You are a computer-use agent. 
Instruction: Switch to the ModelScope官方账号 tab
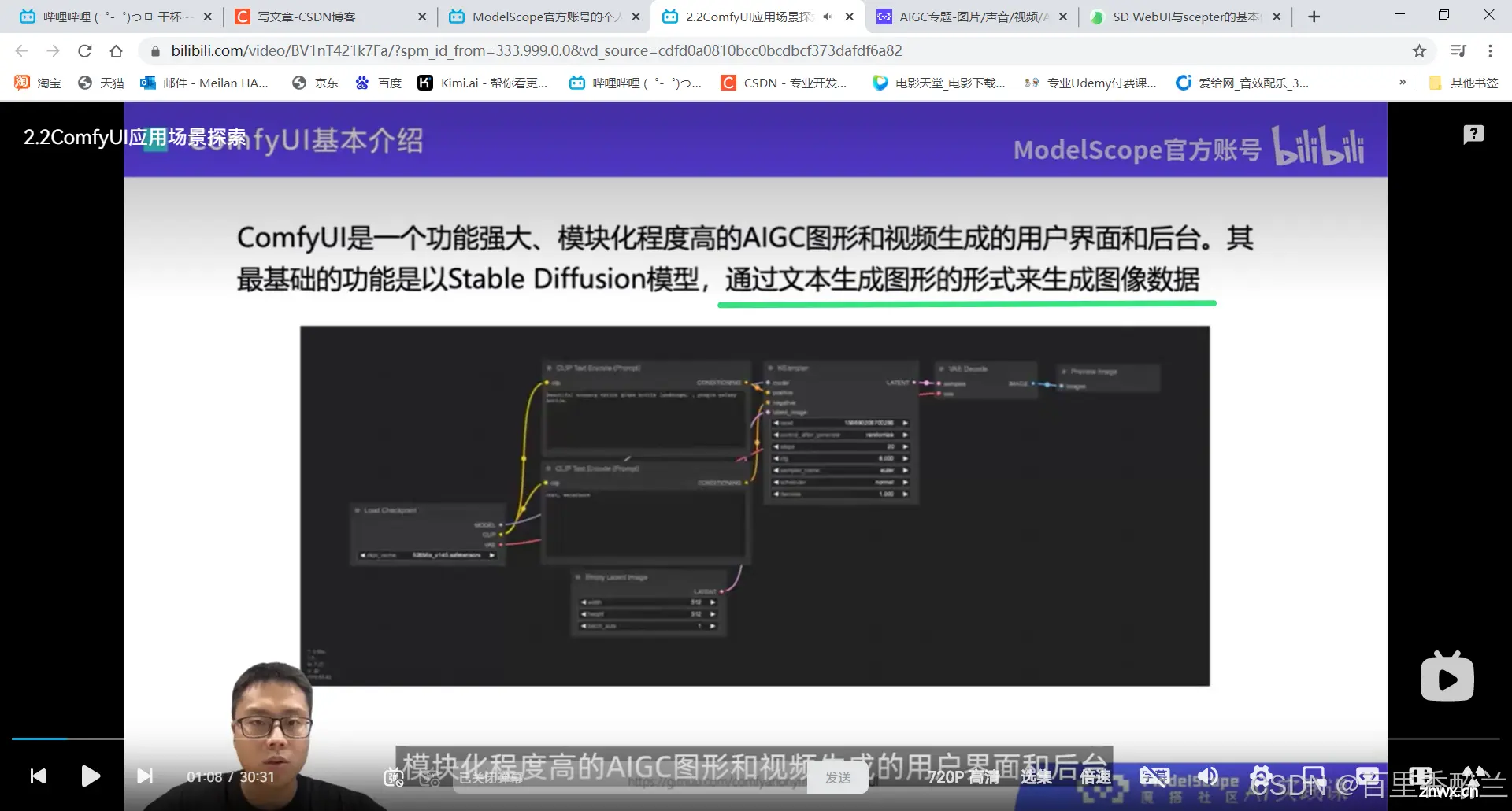(x=543, y=17)
